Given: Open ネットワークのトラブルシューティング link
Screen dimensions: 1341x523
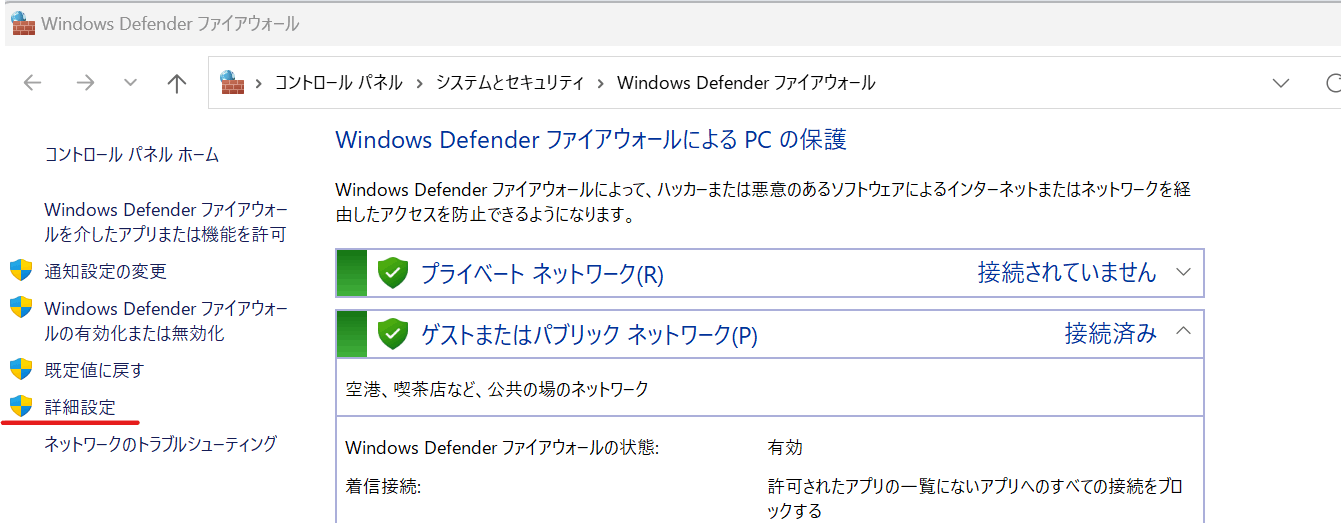Looking at the screenshot, I should [x=161, y=444].
